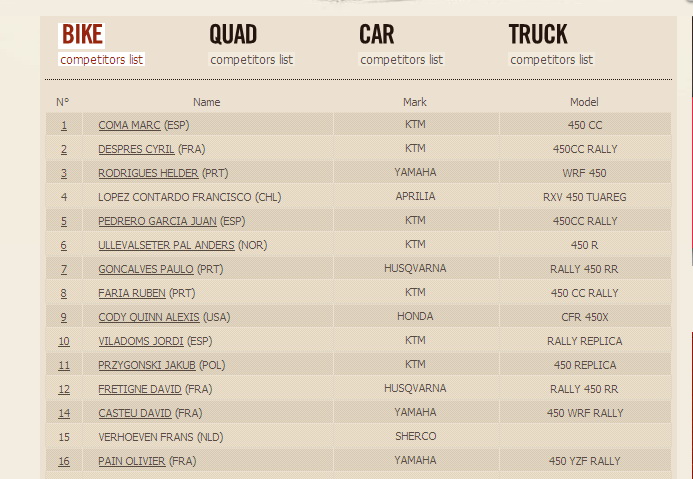693x479 pixels.
Task: Open GONCALVES PAULO rider page
Action: pos(146,269)
